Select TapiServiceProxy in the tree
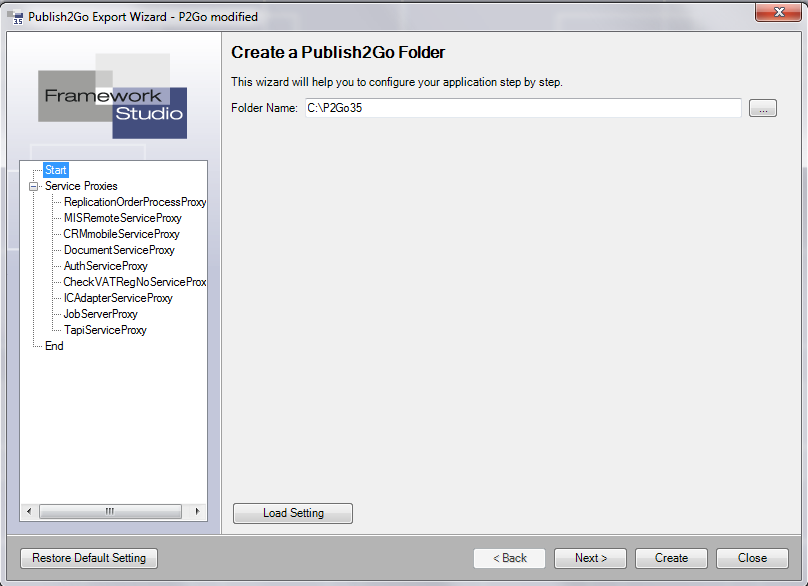Image resolution: width=808 pixels, height=586 pixels. click(x=105, y=330)
